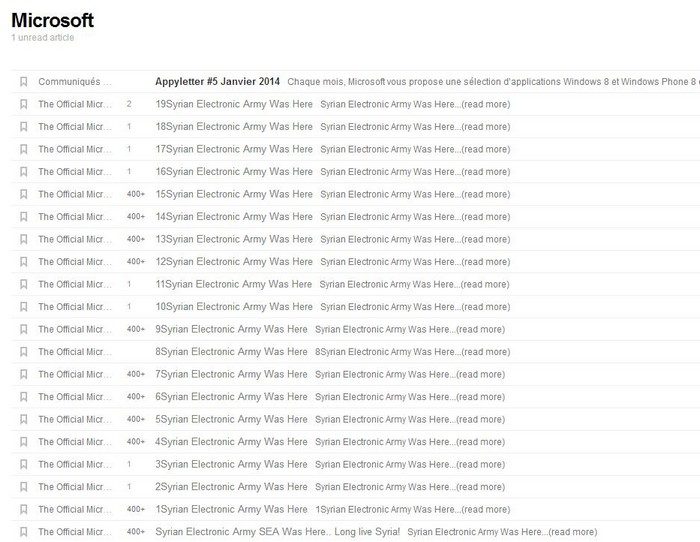Click The Official Micr source in 2Syrian row
The width and height of the screenshot is (700, 542).
(x=75, y=487)
